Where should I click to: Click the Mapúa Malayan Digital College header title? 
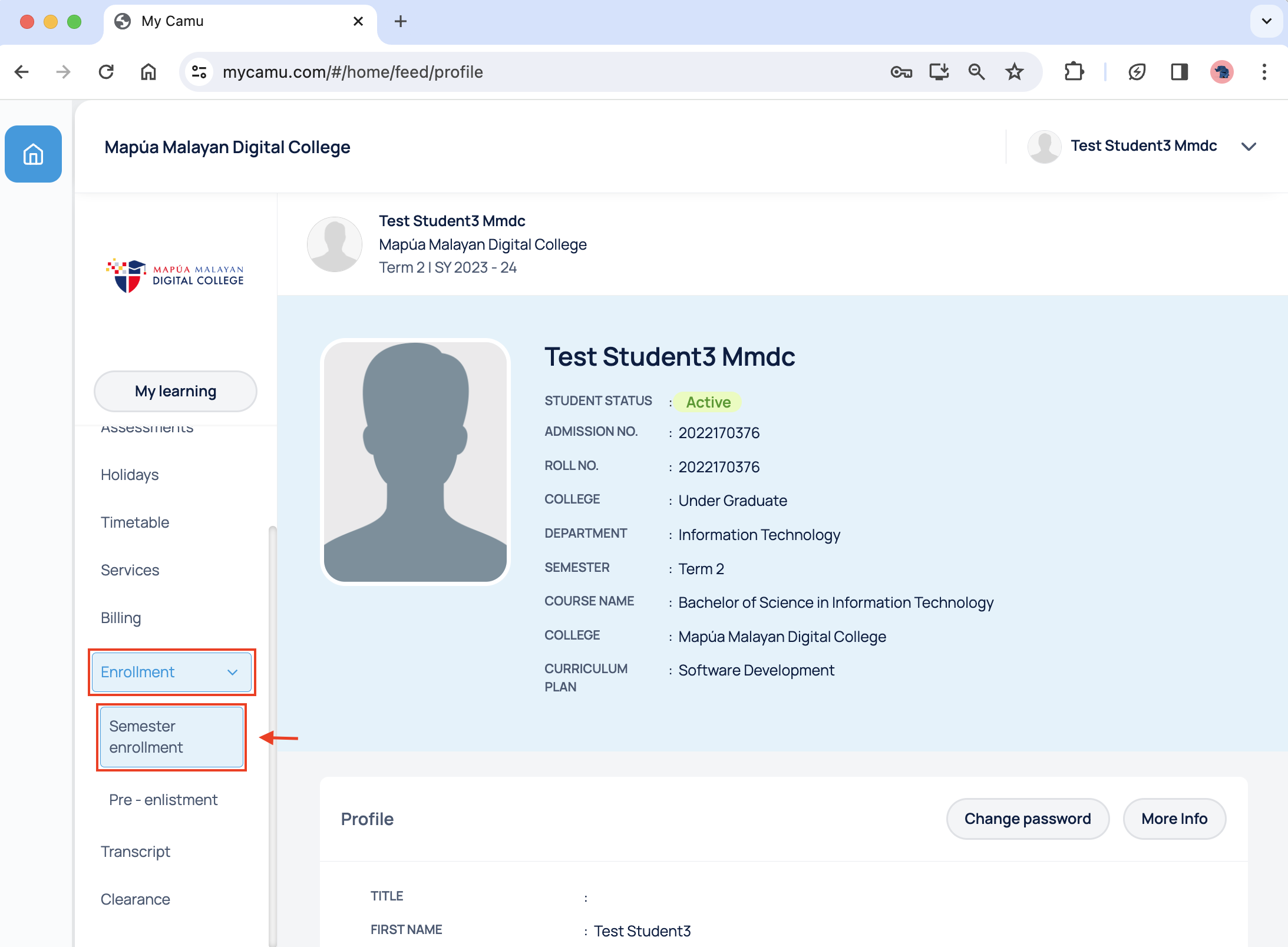coord(227,147)
